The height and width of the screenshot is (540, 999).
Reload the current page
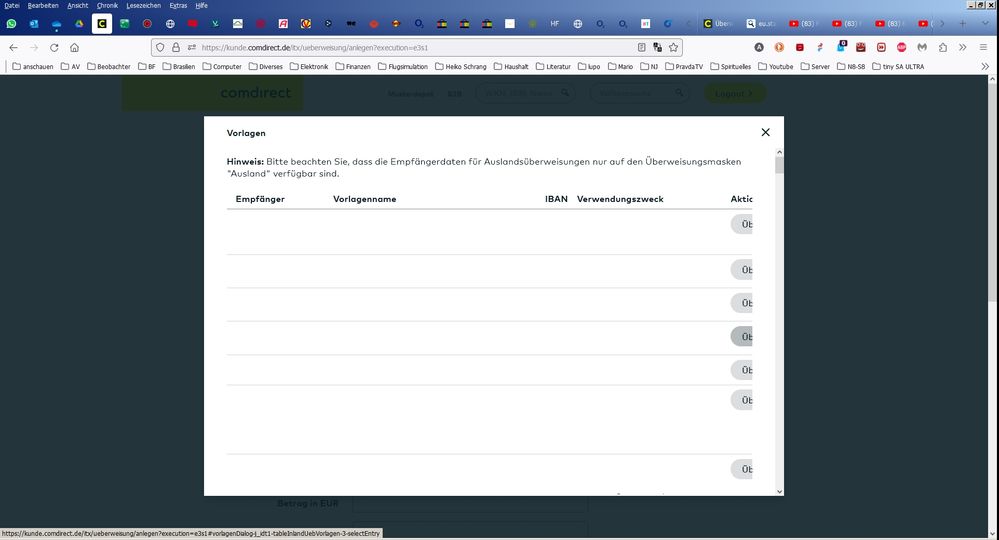(54, 47)
